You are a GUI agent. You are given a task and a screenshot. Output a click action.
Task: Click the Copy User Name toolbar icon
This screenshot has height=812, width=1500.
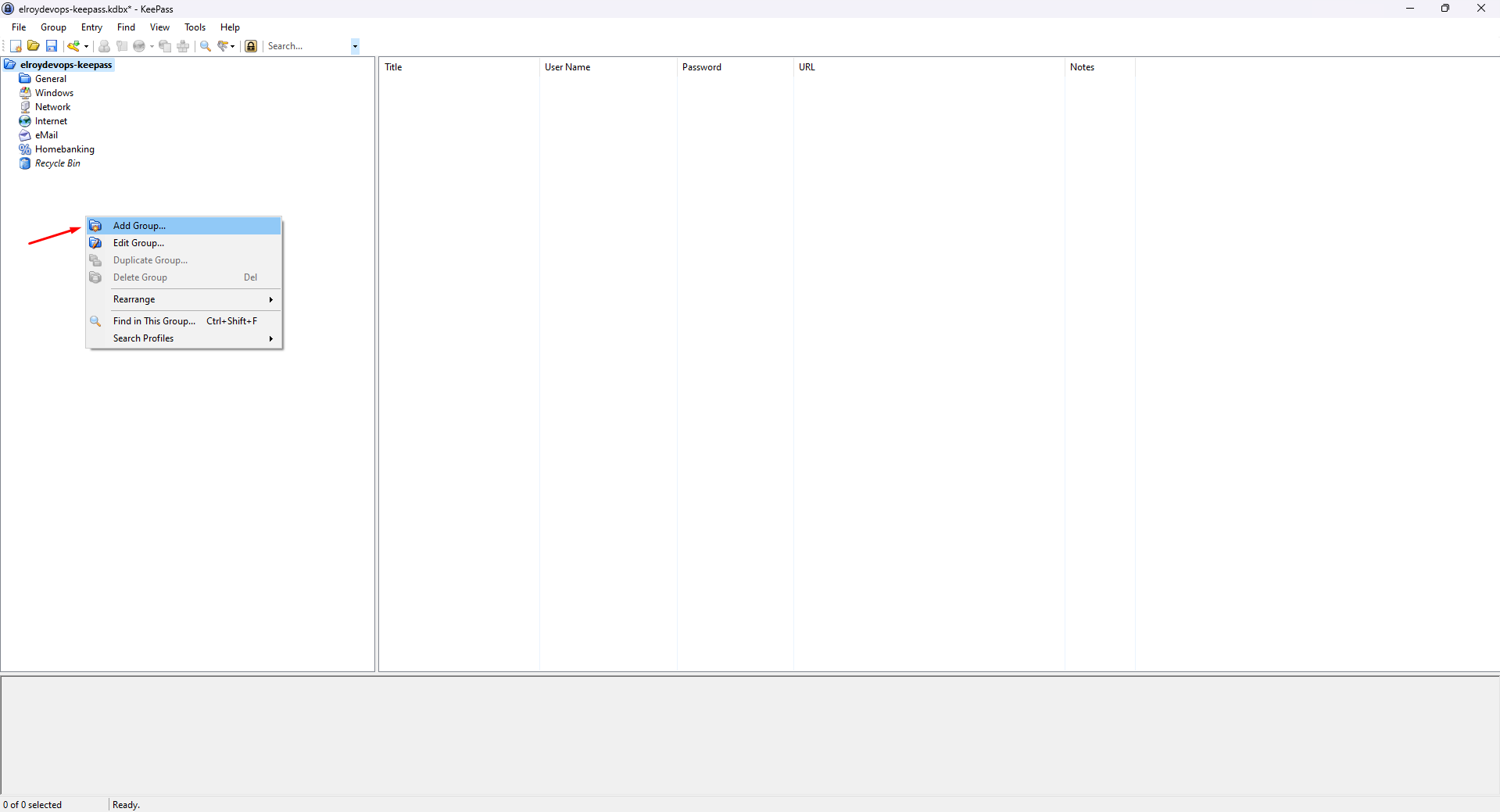pyautogui.click(x=104, y=46)
